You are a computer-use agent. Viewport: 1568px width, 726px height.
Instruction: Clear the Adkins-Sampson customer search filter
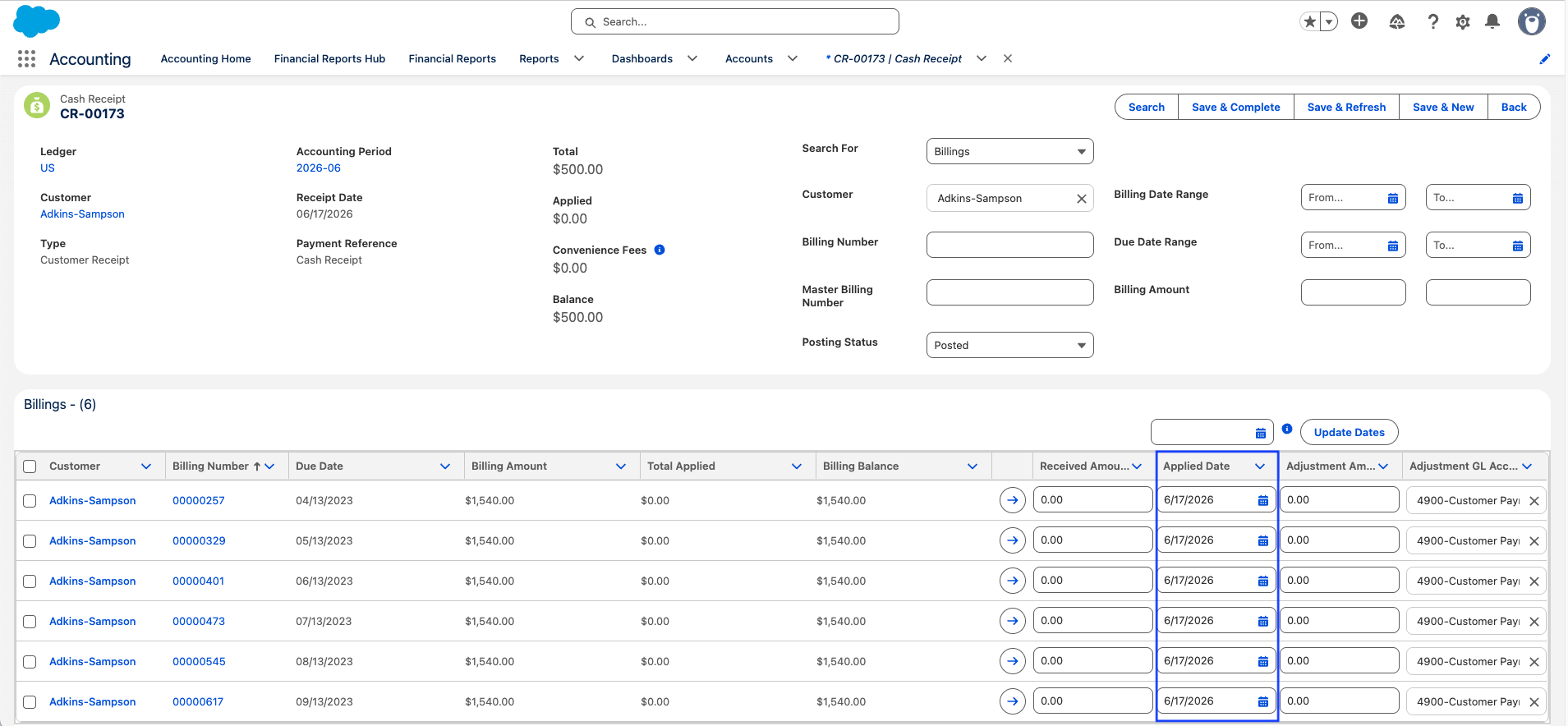coord(1082,199)
